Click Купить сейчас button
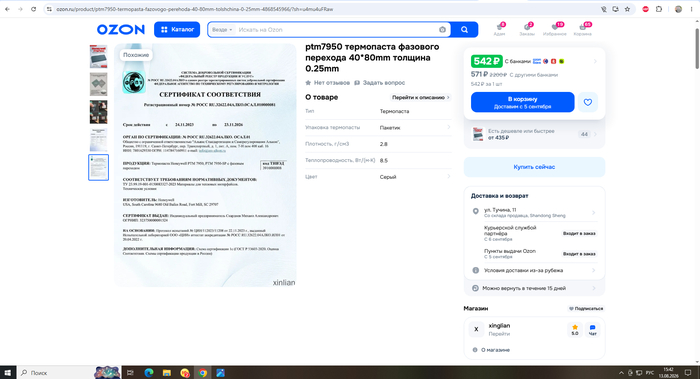700x379 pixels. click(534, 167)
